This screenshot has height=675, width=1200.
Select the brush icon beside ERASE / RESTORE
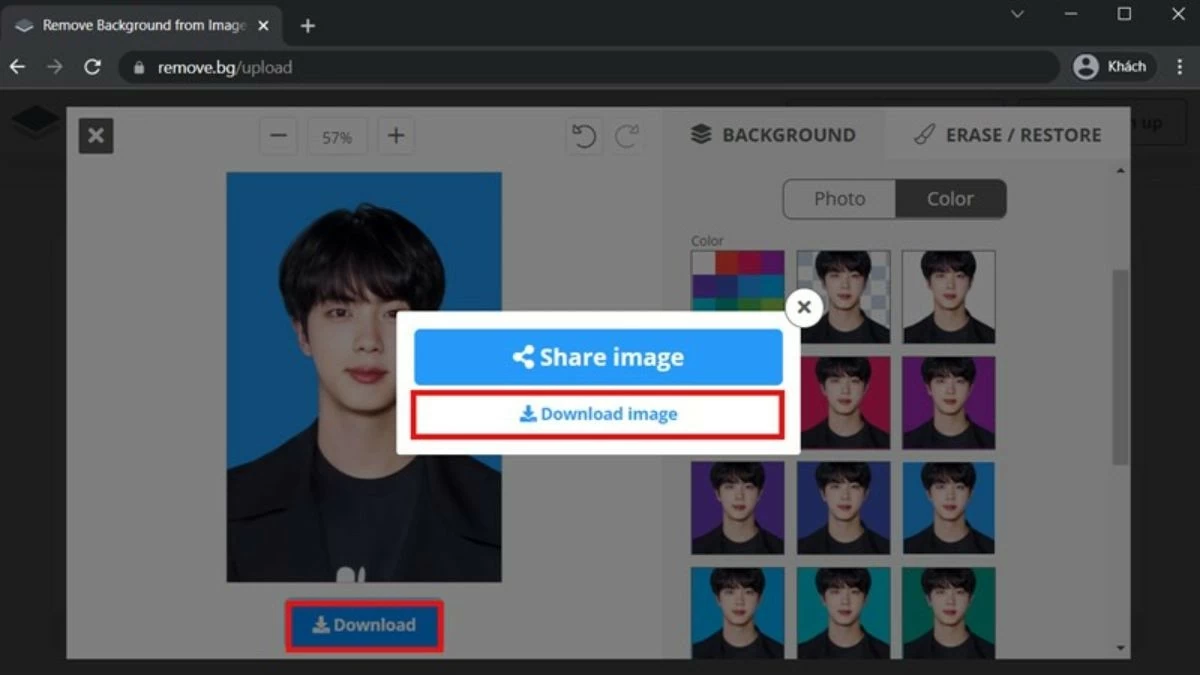[x=925, y=134]
